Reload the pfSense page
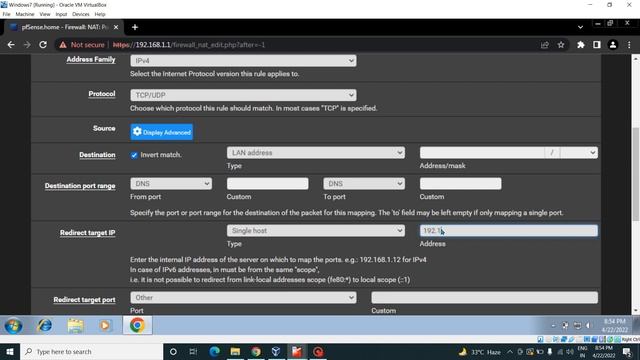The image size is (640, 360). 43,45
